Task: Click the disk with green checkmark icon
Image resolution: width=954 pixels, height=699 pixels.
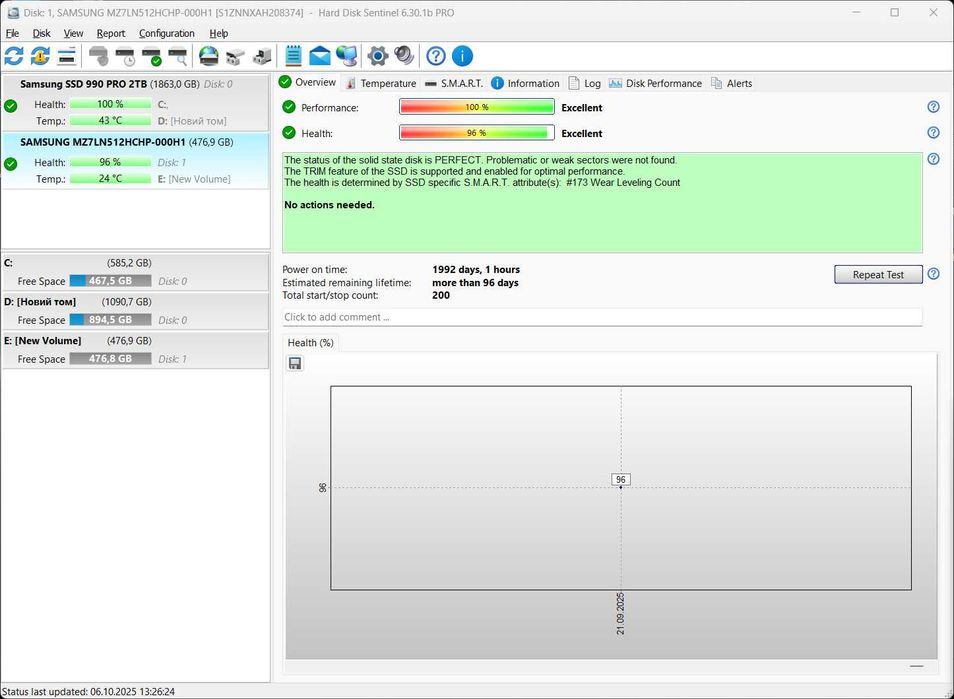Action: 151,56
